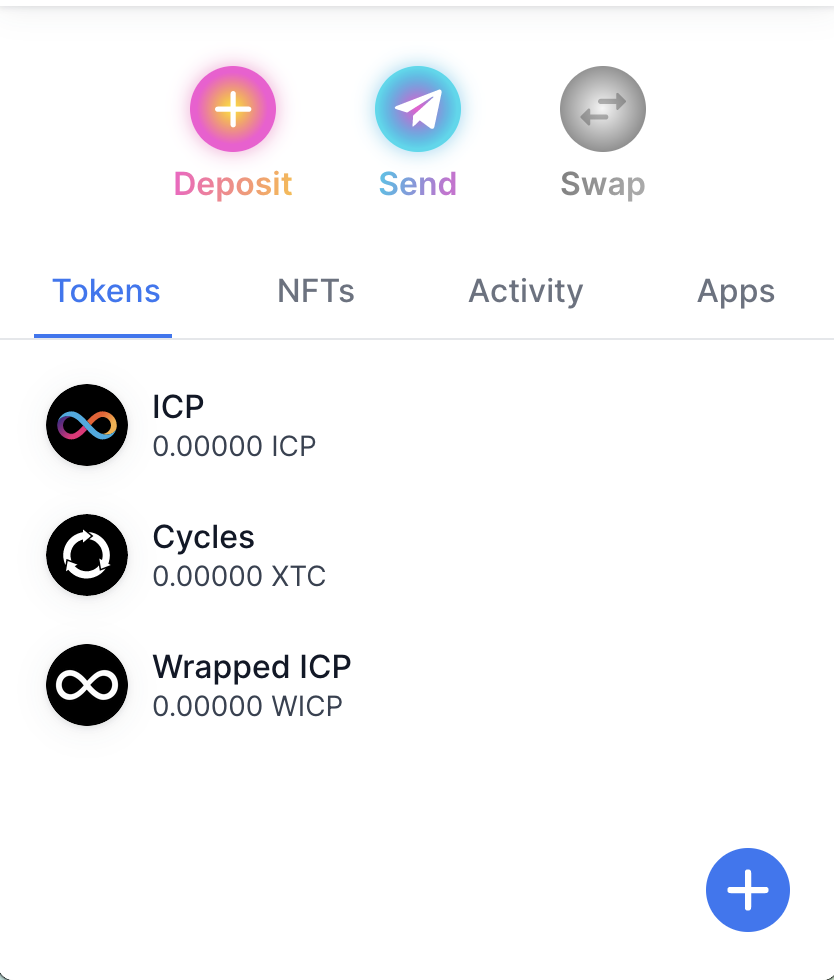Select the ICP token name
The width and height of the screenshot is (834, 980).
[178, 407]
